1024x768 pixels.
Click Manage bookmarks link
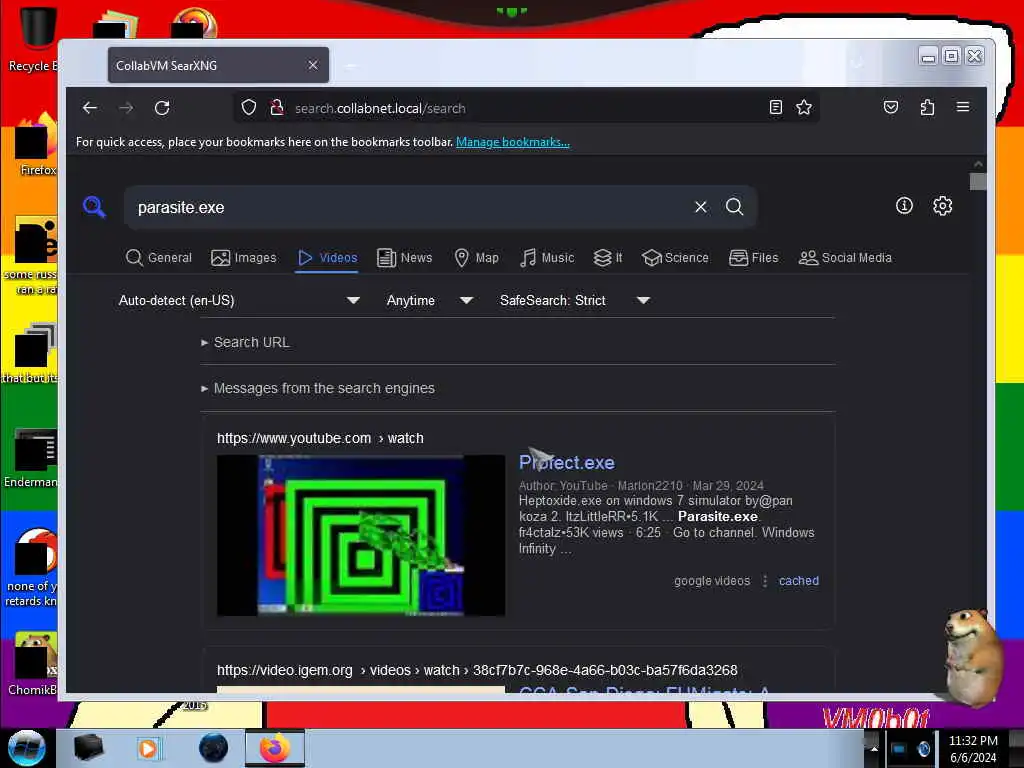click(x=513, y=142)
